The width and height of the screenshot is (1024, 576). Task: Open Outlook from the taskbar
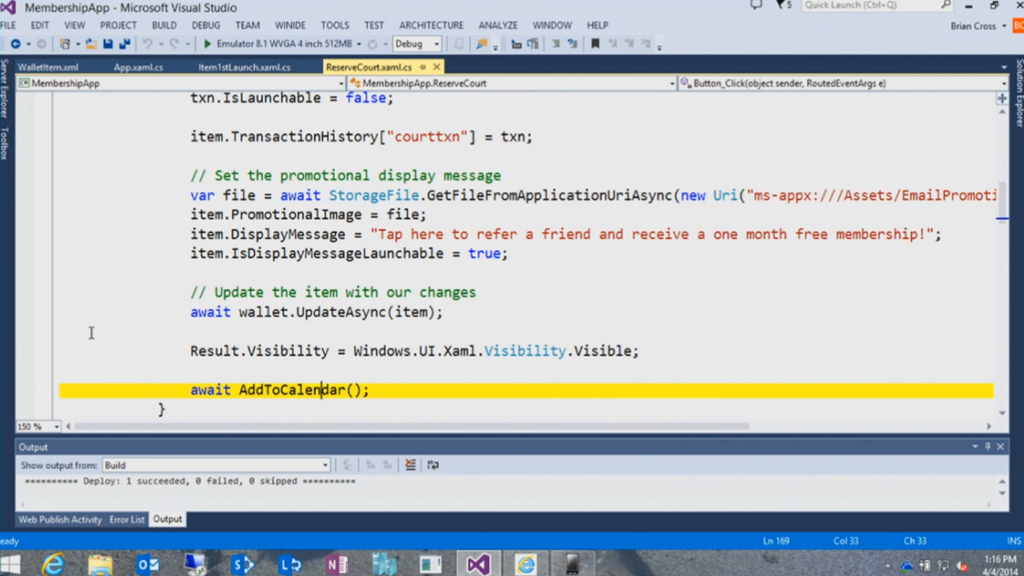pyautogui.click(x=148, y=564)
